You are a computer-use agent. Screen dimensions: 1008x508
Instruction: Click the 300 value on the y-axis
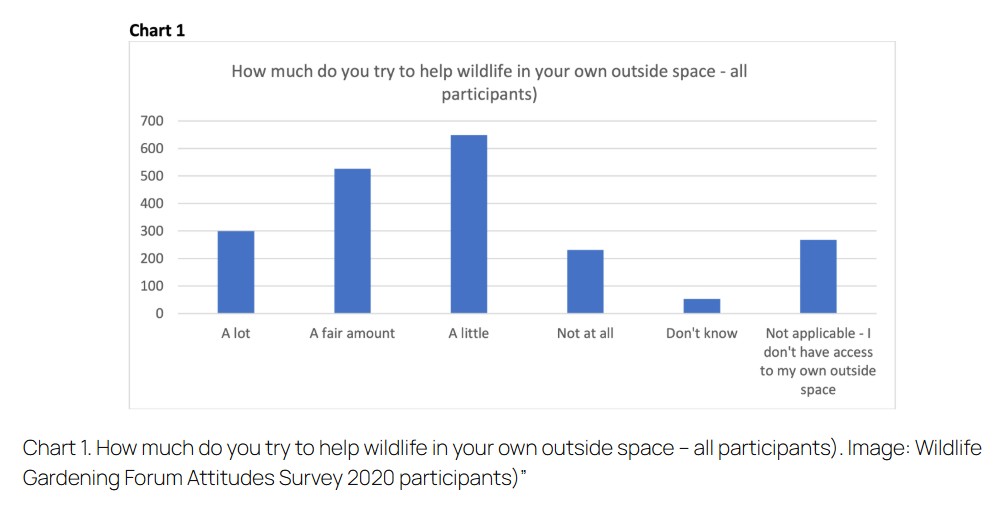click(x=151, y=231)
